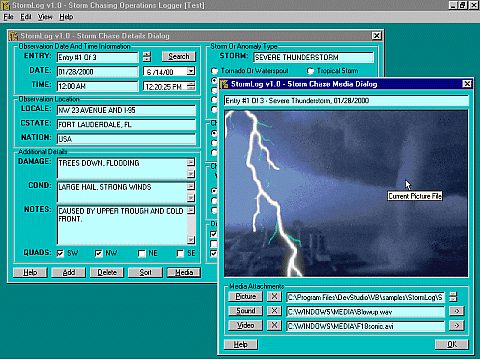Click the STORM field Severe Thunderstorm
This screenshot has width=480, height=360.
(x=313, y=57)
